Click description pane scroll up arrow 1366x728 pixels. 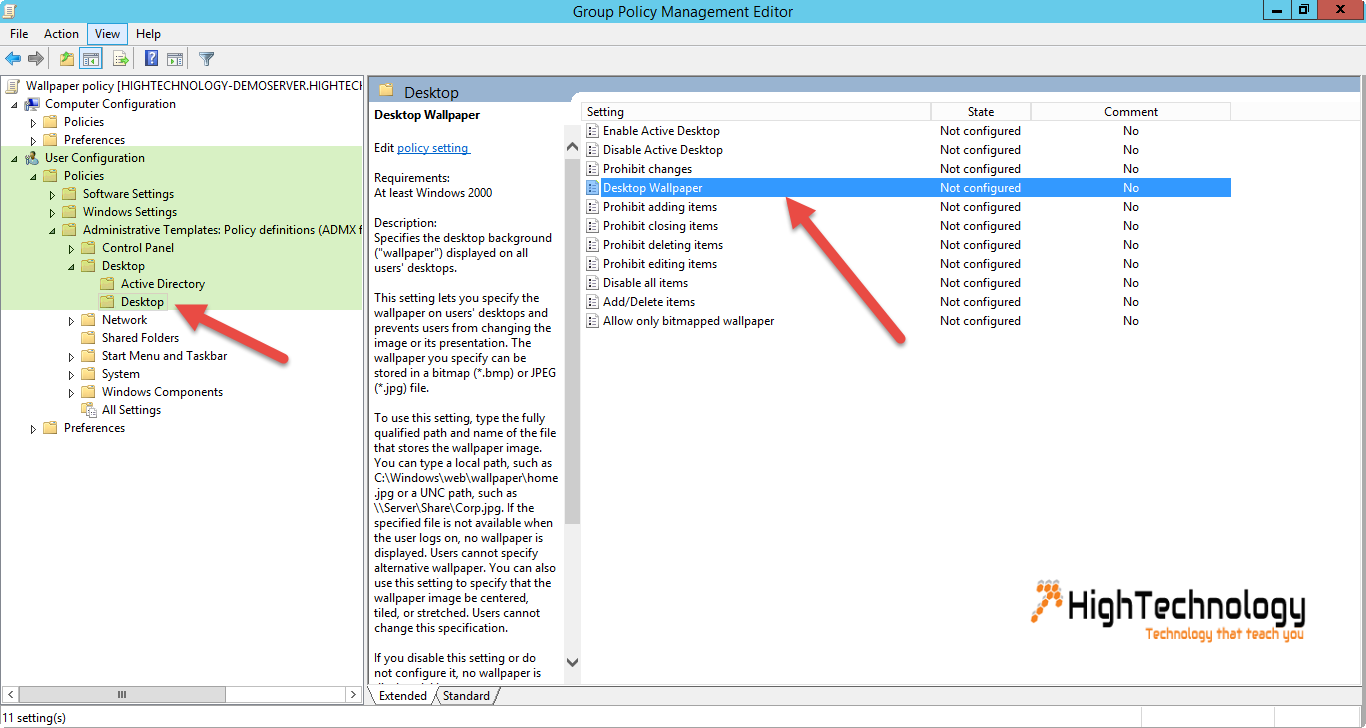(x=573, y=147)
